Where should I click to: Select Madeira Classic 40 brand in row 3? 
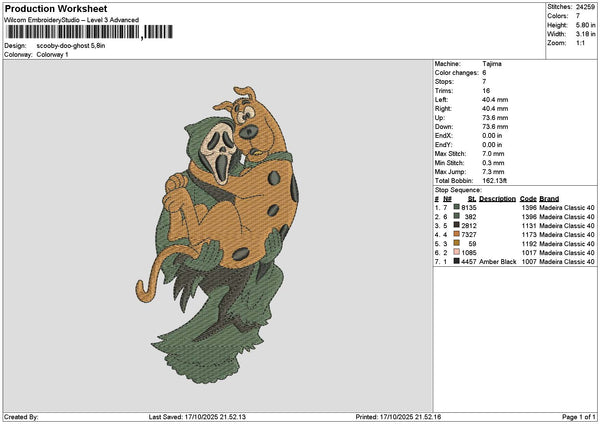pos(567,226)
